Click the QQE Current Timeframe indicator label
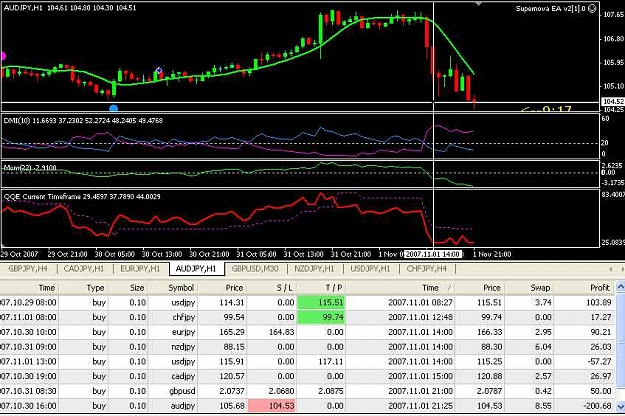 click(43, 196)
